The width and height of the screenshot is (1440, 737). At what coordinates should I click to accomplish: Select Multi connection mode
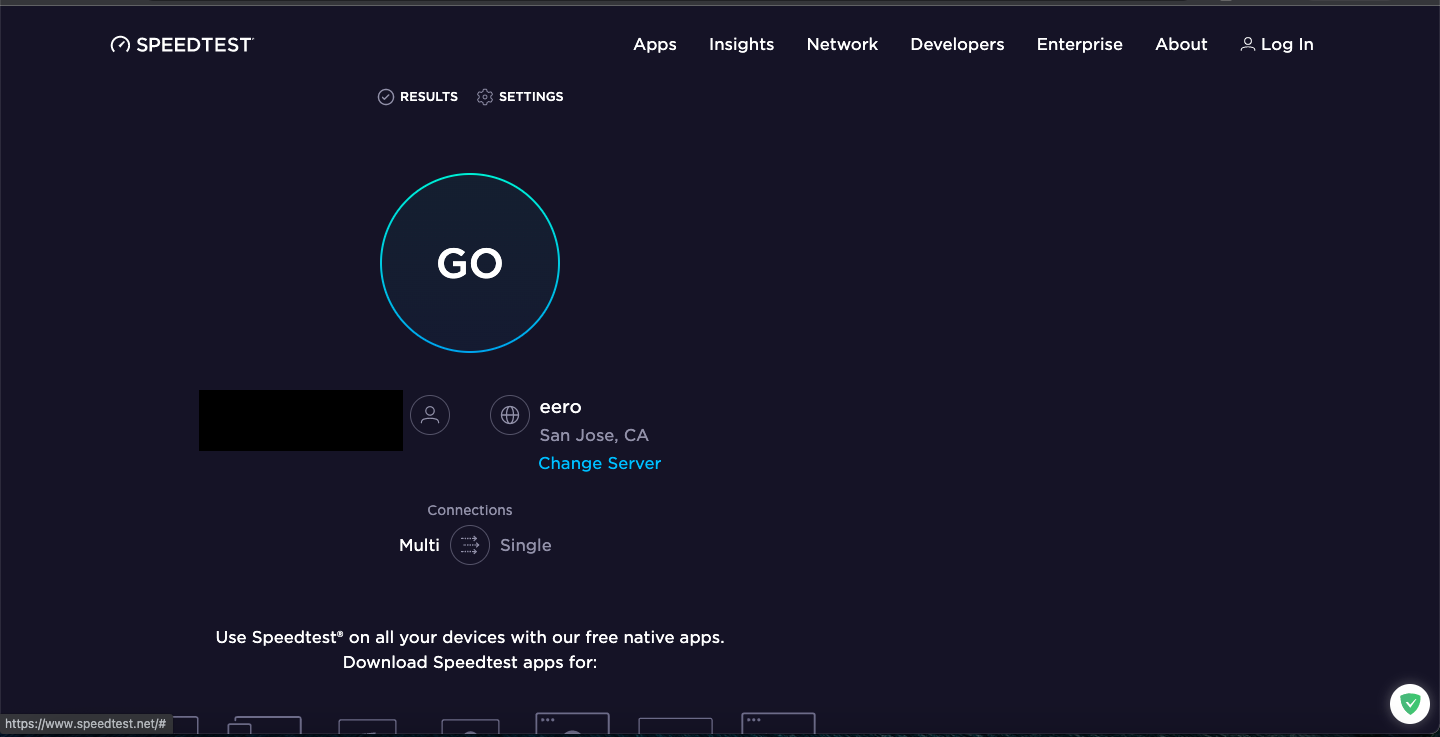(x=419, y=545)
